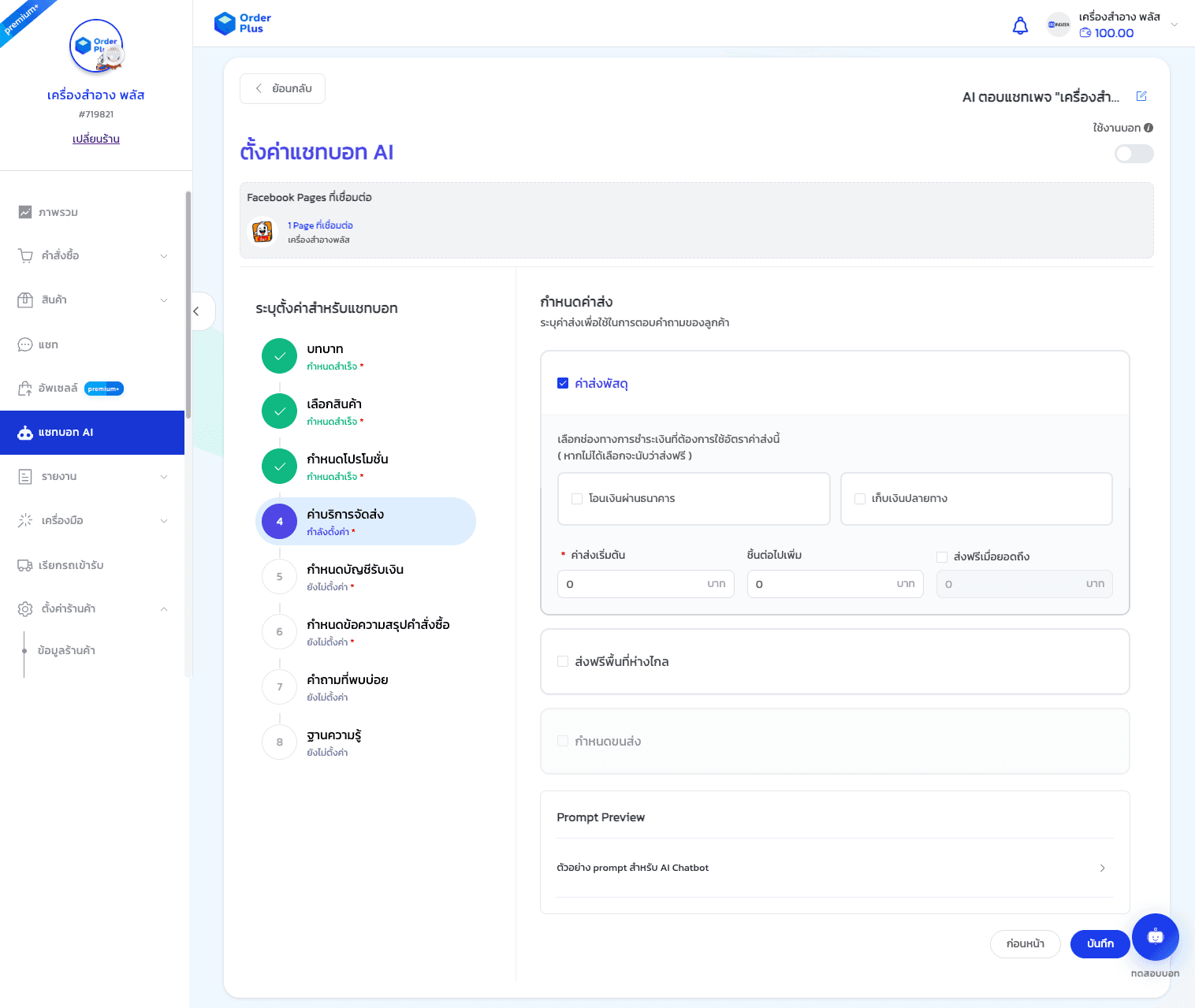Viewport: 1195px width, 1008px height.
Task: Collapse the ตั้งค่าร้านค้า settings submenu
Action: point(163,608)
